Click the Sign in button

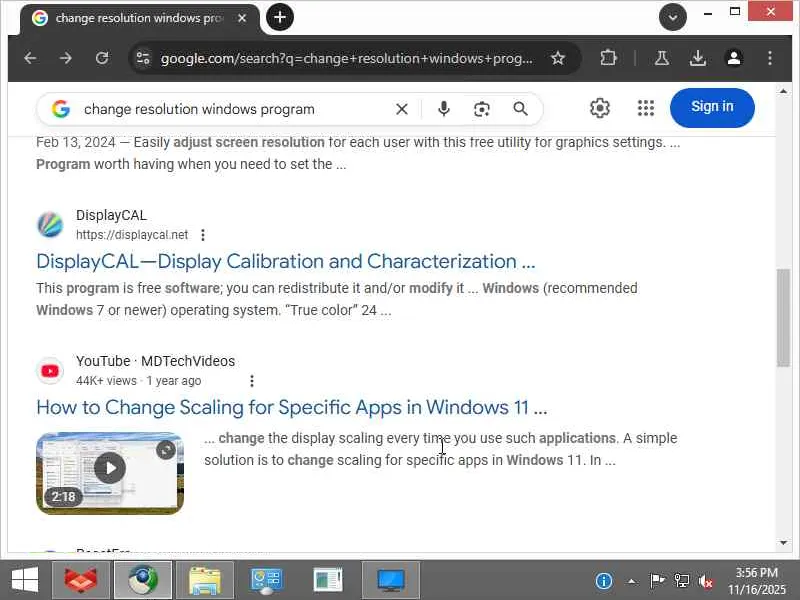tap(712, 108)
